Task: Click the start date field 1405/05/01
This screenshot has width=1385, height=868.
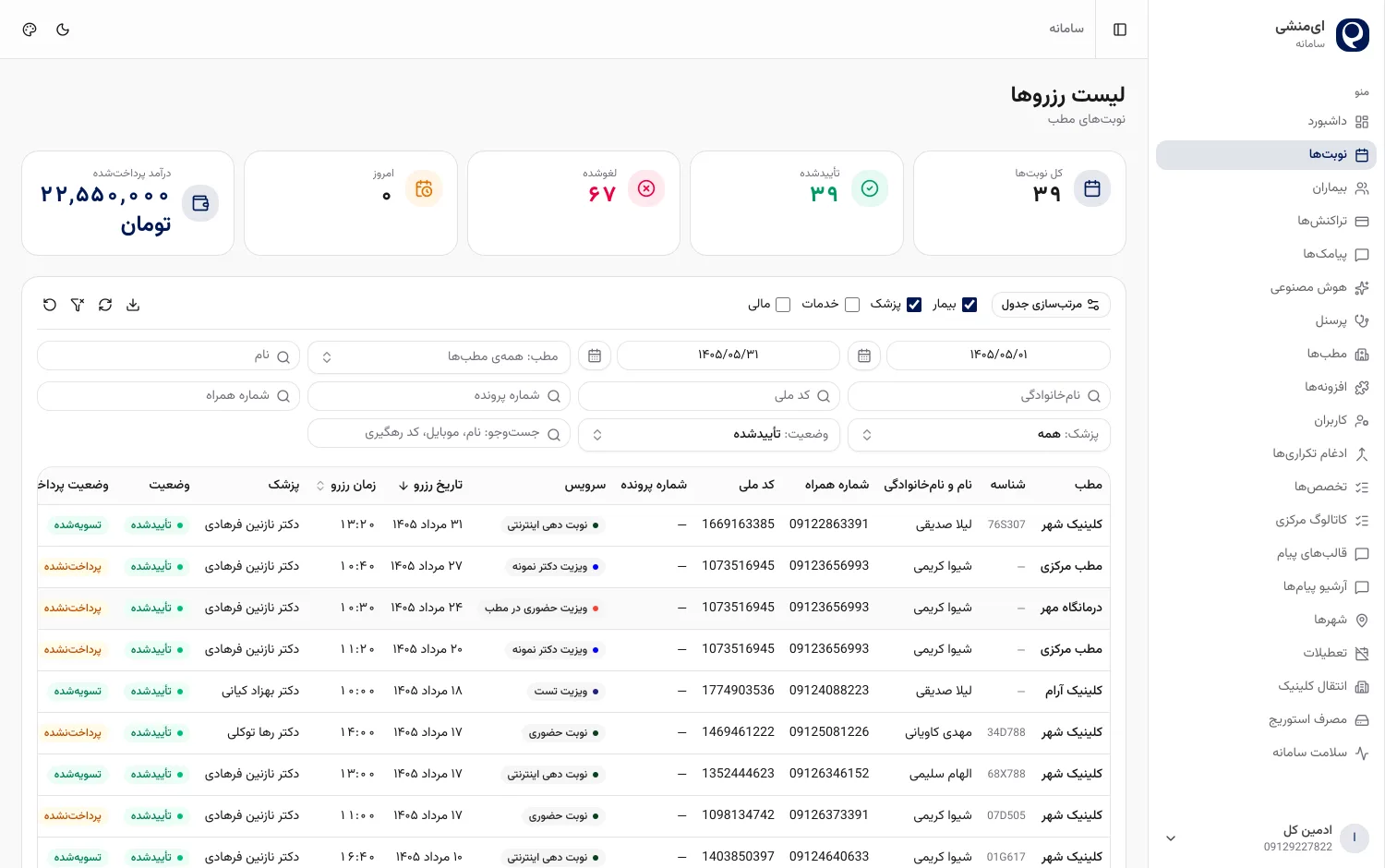Action: [998, 356]
